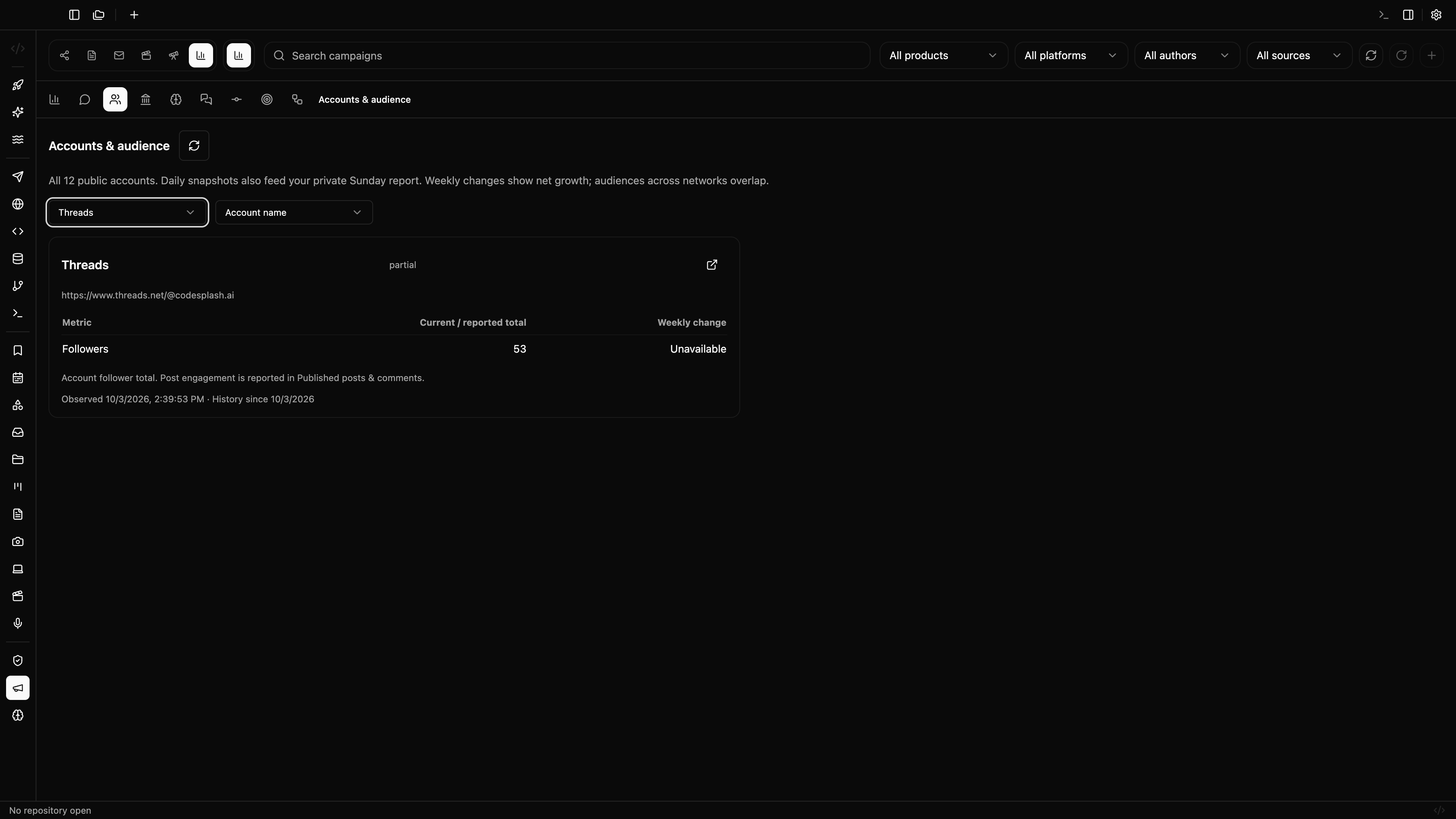
Task: Open settings gear in title bar
Action: click(1436, 15)
